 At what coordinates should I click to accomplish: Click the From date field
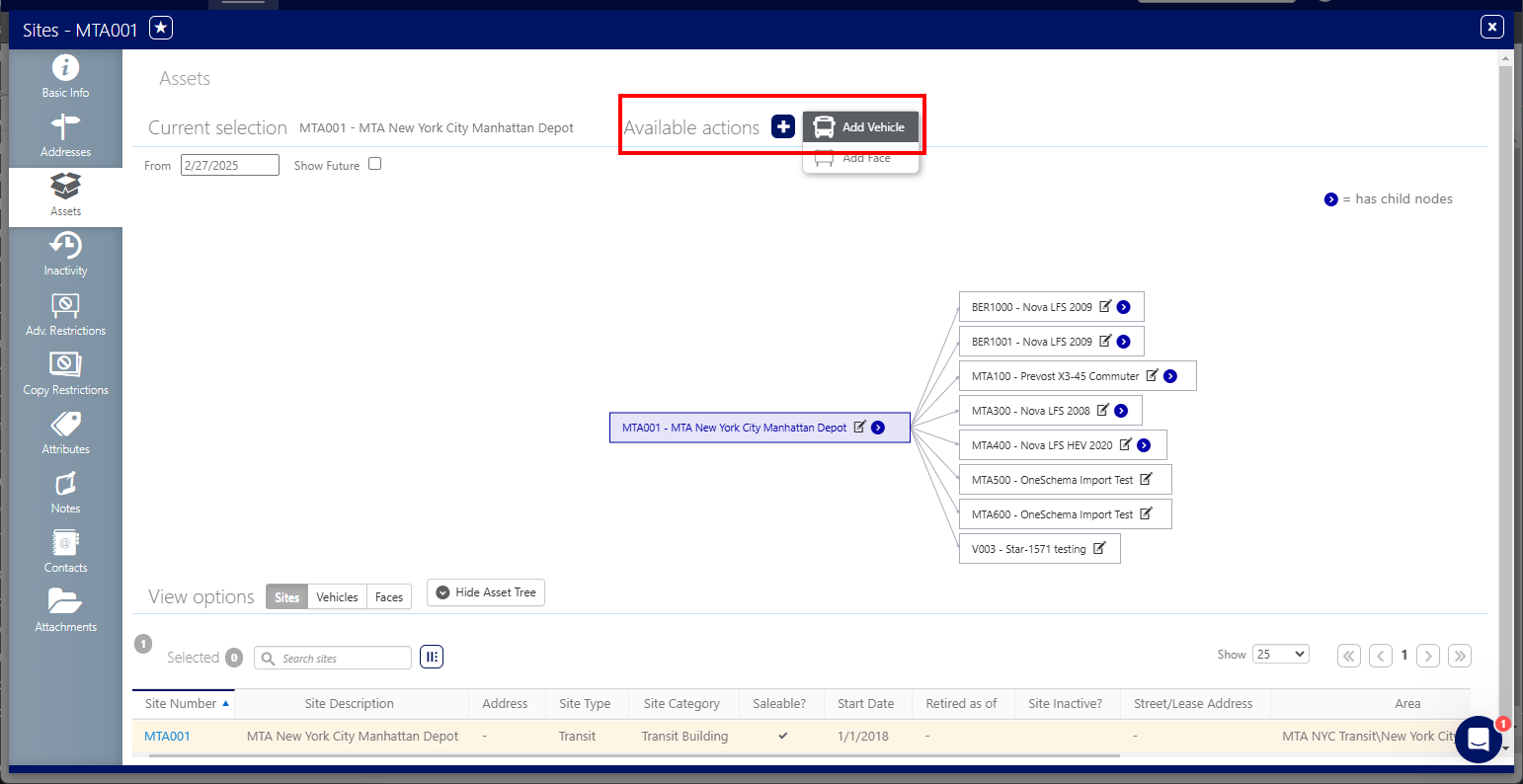230,165
